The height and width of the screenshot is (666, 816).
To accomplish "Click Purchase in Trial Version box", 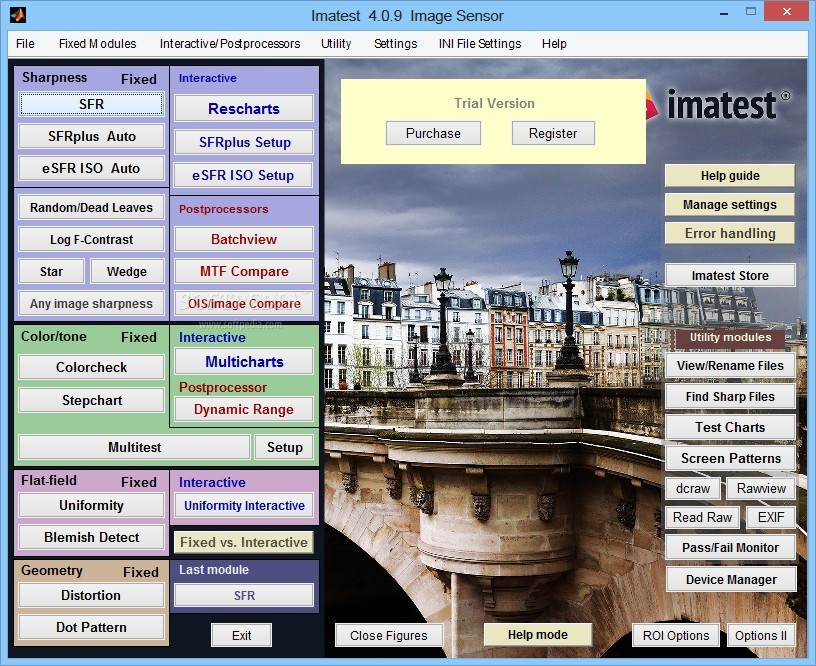I will tap(433, 133).
